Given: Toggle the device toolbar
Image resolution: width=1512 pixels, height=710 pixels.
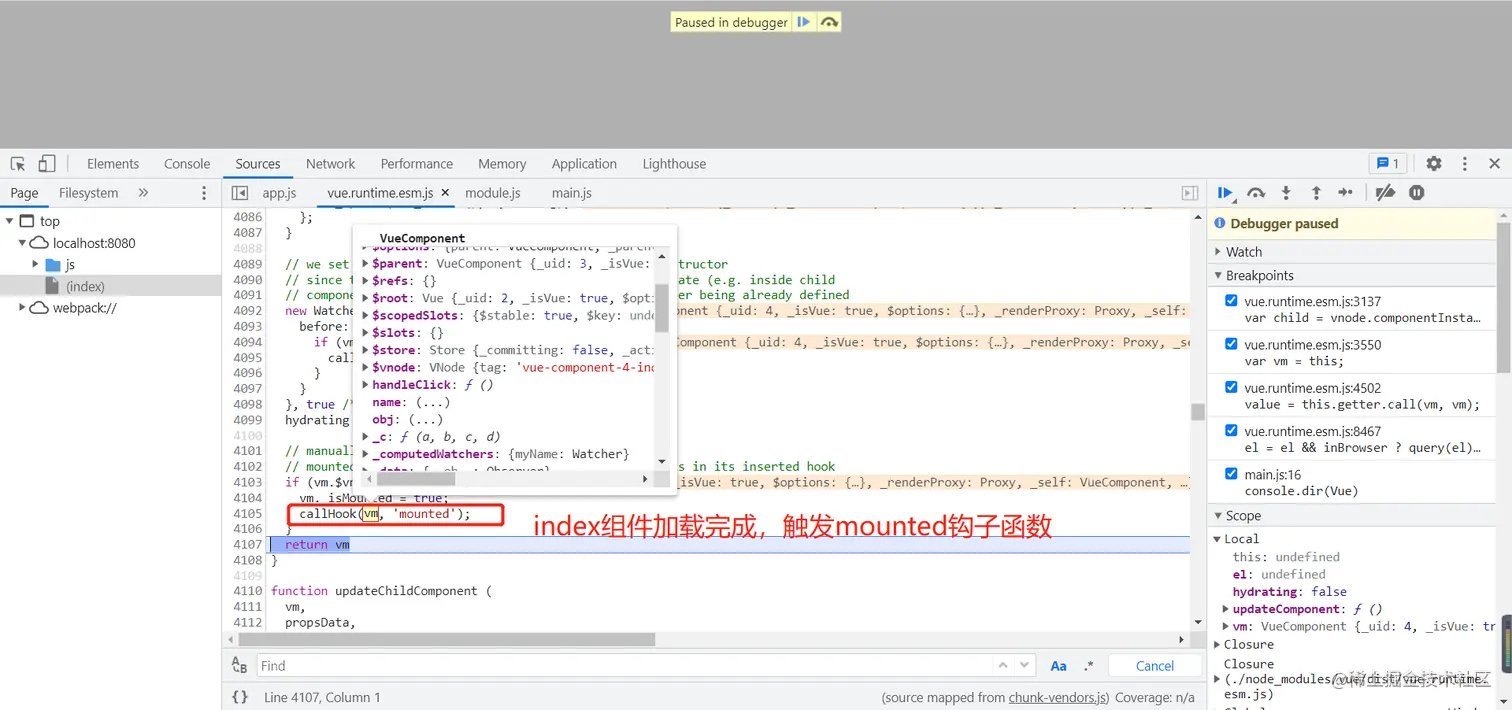Looking at the screenshot, I should coord(47,164).
